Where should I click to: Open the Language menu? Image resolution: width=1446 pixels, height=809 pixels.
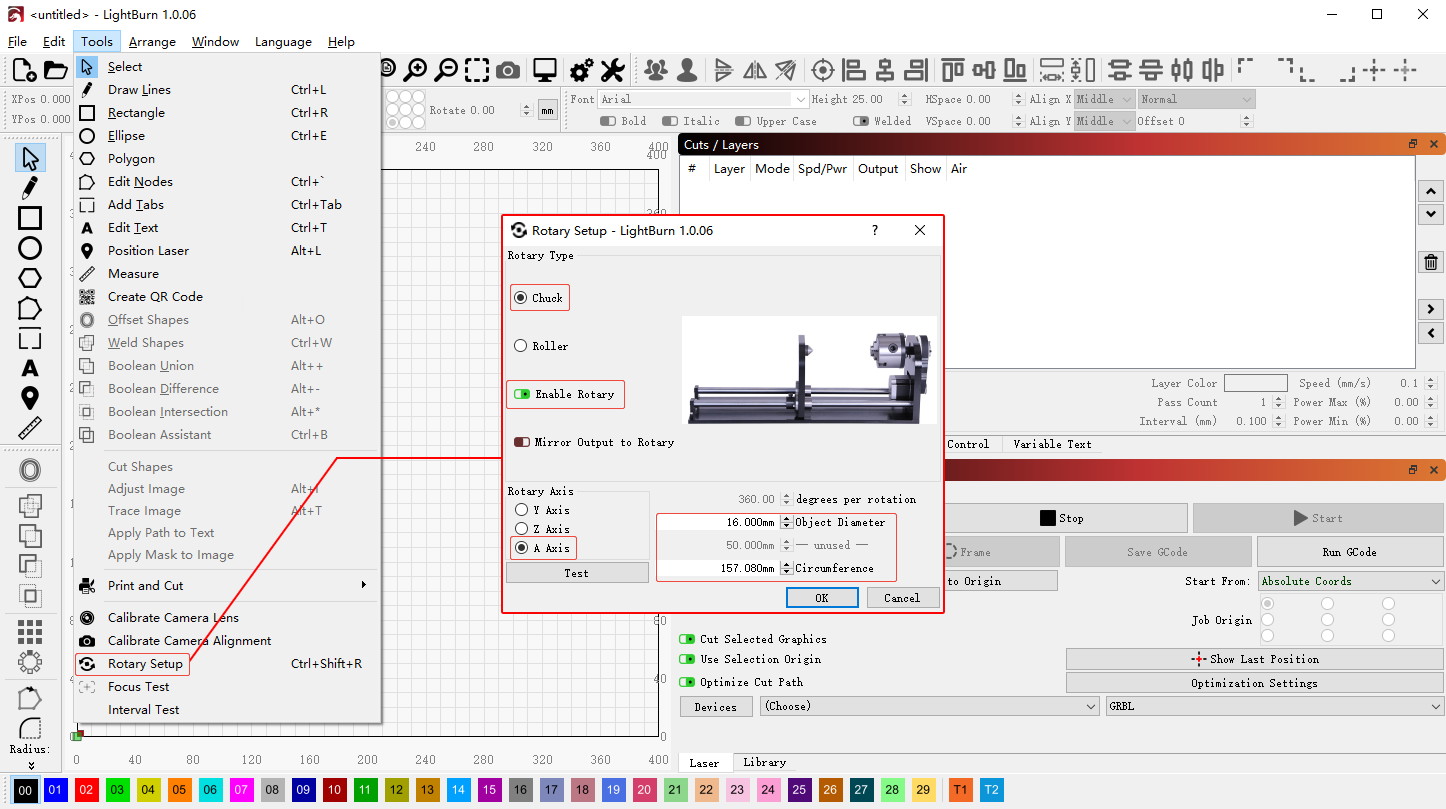[283, 42]
